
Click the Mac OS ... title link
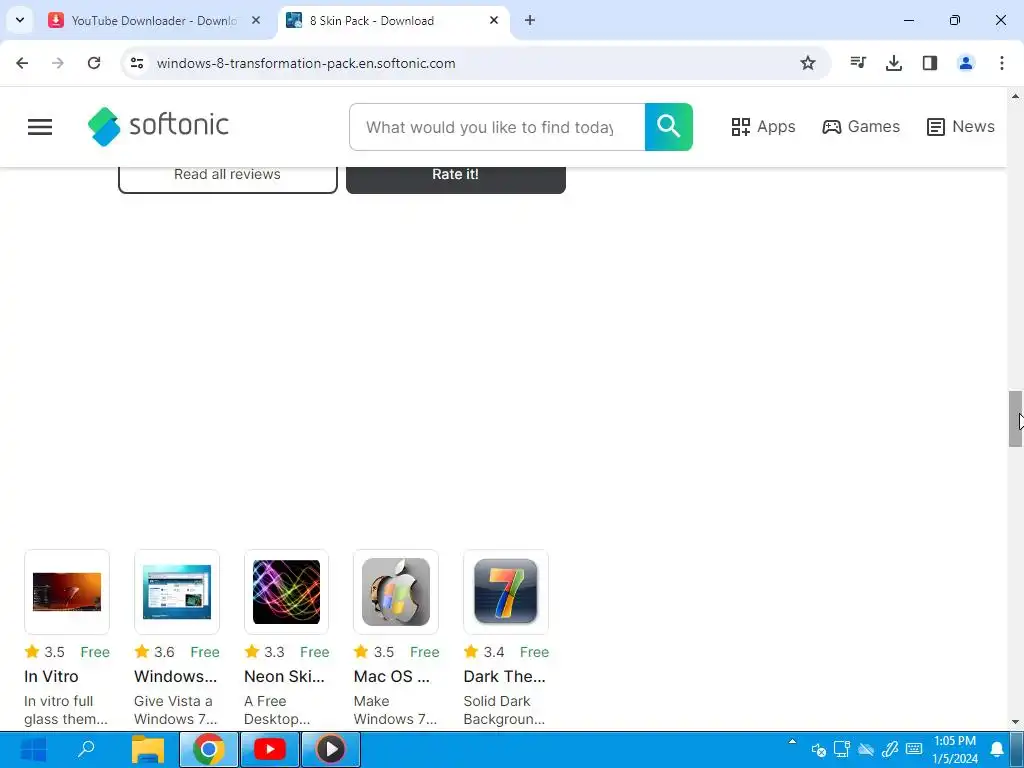coord(392,677)
